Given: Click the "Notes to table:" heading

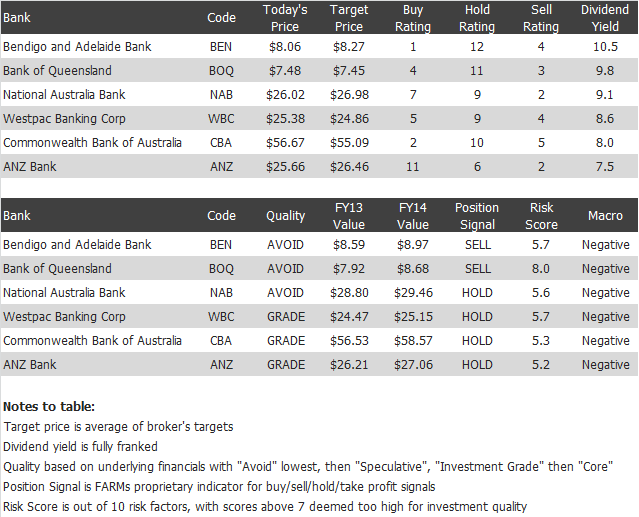Looking at the screenshot, I should coord(50,407).
